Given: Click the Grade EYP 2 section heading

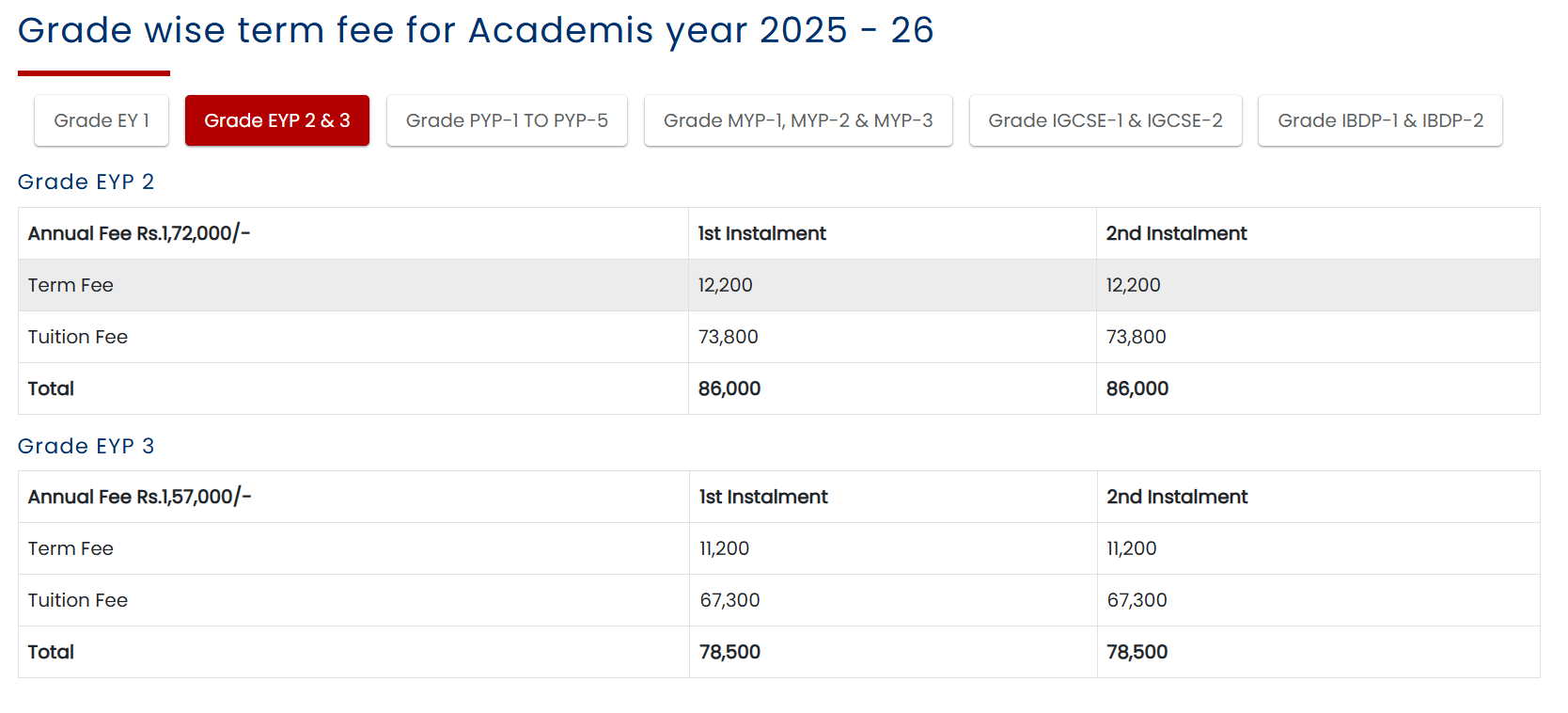Looking at the screenshot, I should pyautogui.click(x=86, y=182).
